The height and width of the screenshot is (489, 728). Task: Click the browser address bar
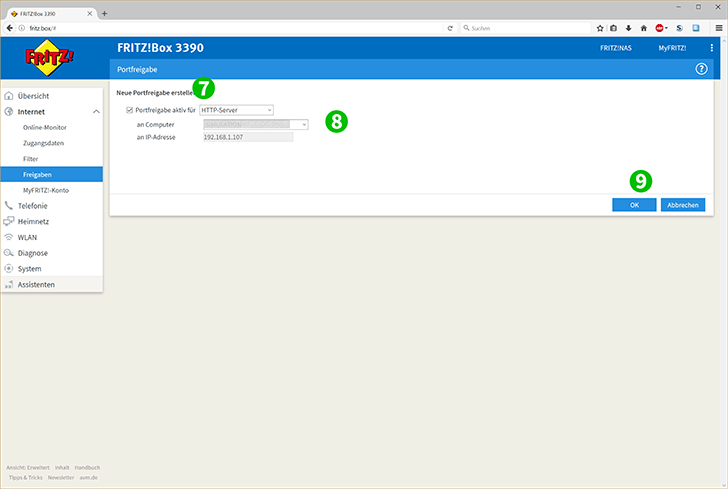click(x=232, y=28)
